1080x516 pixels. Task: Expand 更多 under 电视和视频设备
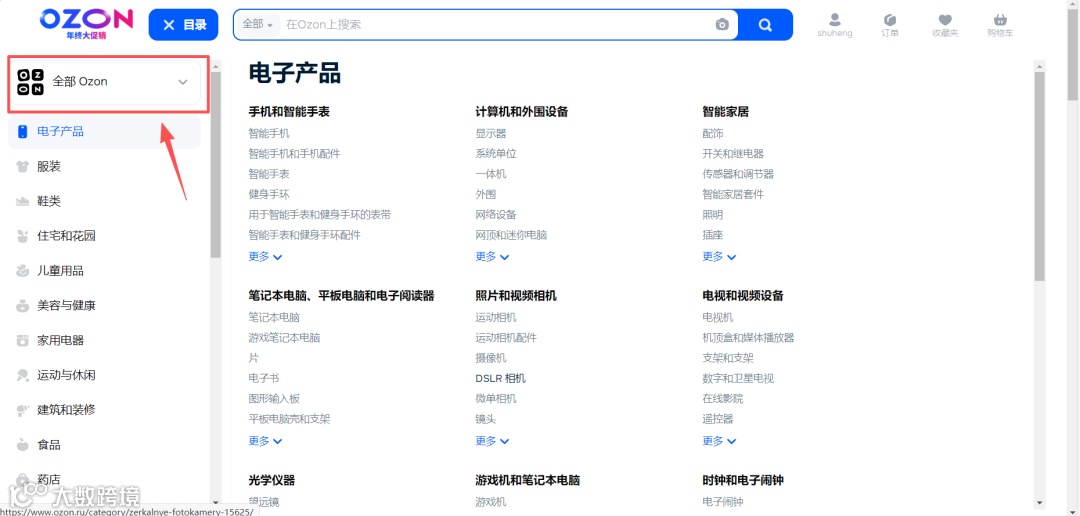719,441
